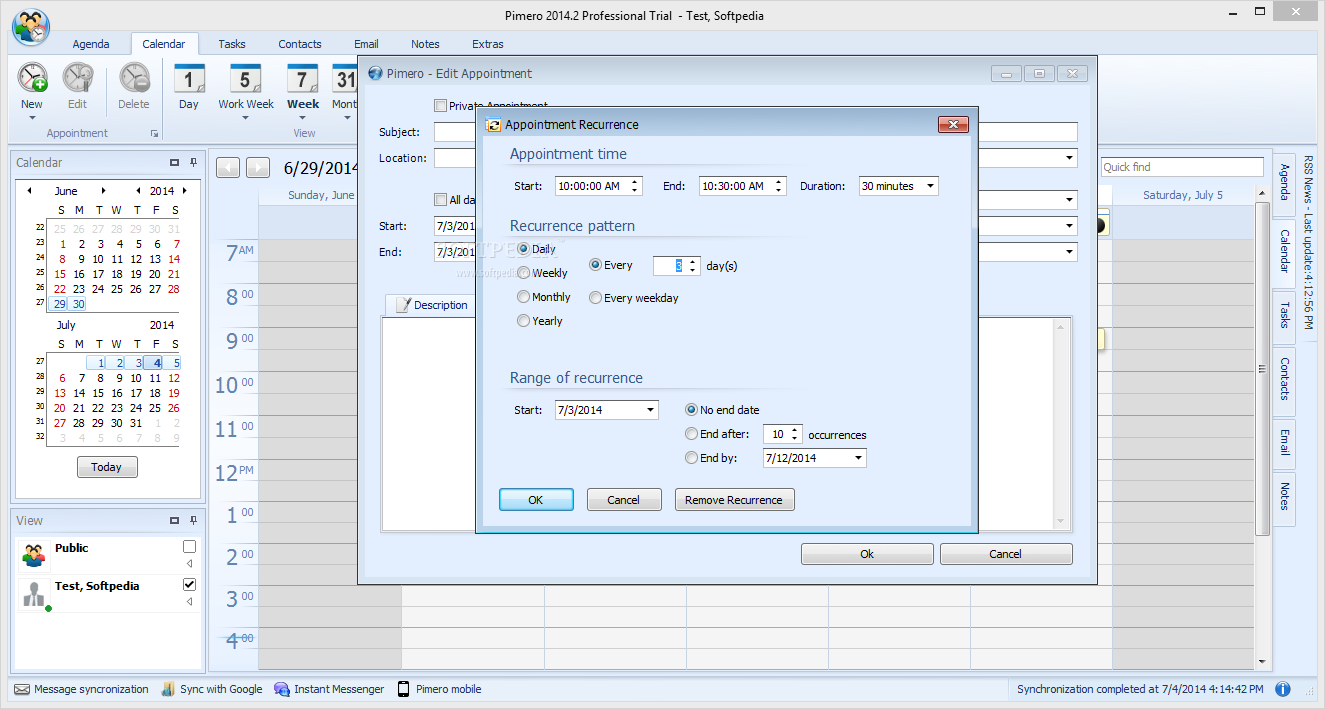1325x709 pixels.
Task: Expand the Test, Softpedia options arrow
Action: click(189, 602)
